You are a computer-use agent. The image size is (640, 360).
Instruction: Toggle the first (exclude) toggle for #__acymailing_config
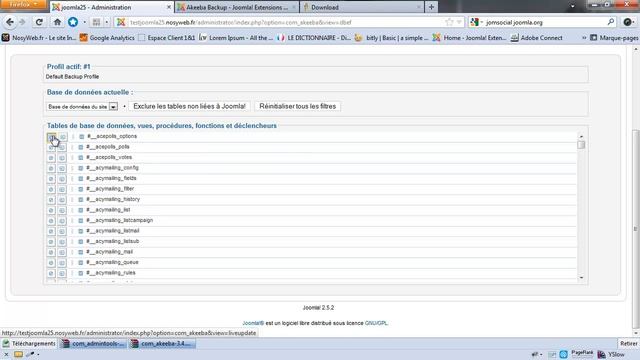pyautogui.click(x=51, y=168)
